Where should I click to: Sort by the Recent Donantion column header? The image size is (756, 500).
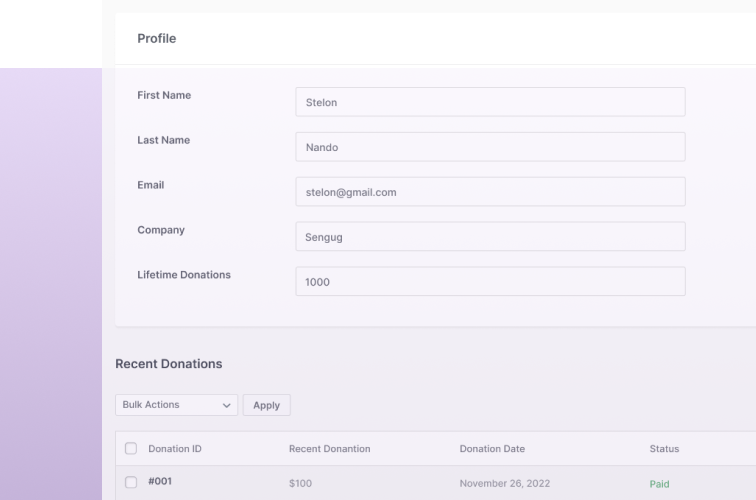click(x=330, y=449)
